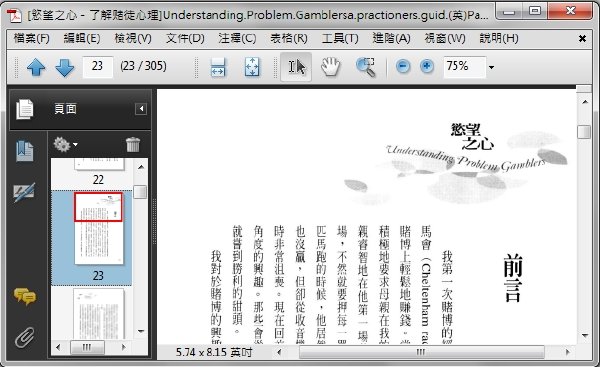Open the Signatures panel icon
600x367 pixels.
click(x=24, y=192)
